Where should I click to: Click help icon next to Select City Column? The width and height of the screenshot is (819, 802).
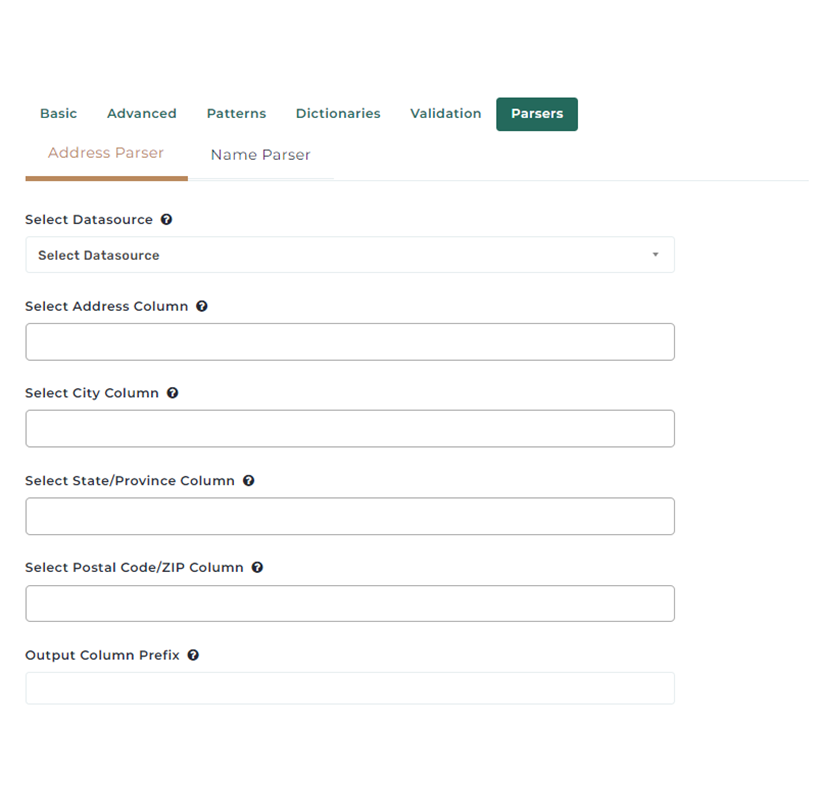pyautogui.click(x=172, y=394)
